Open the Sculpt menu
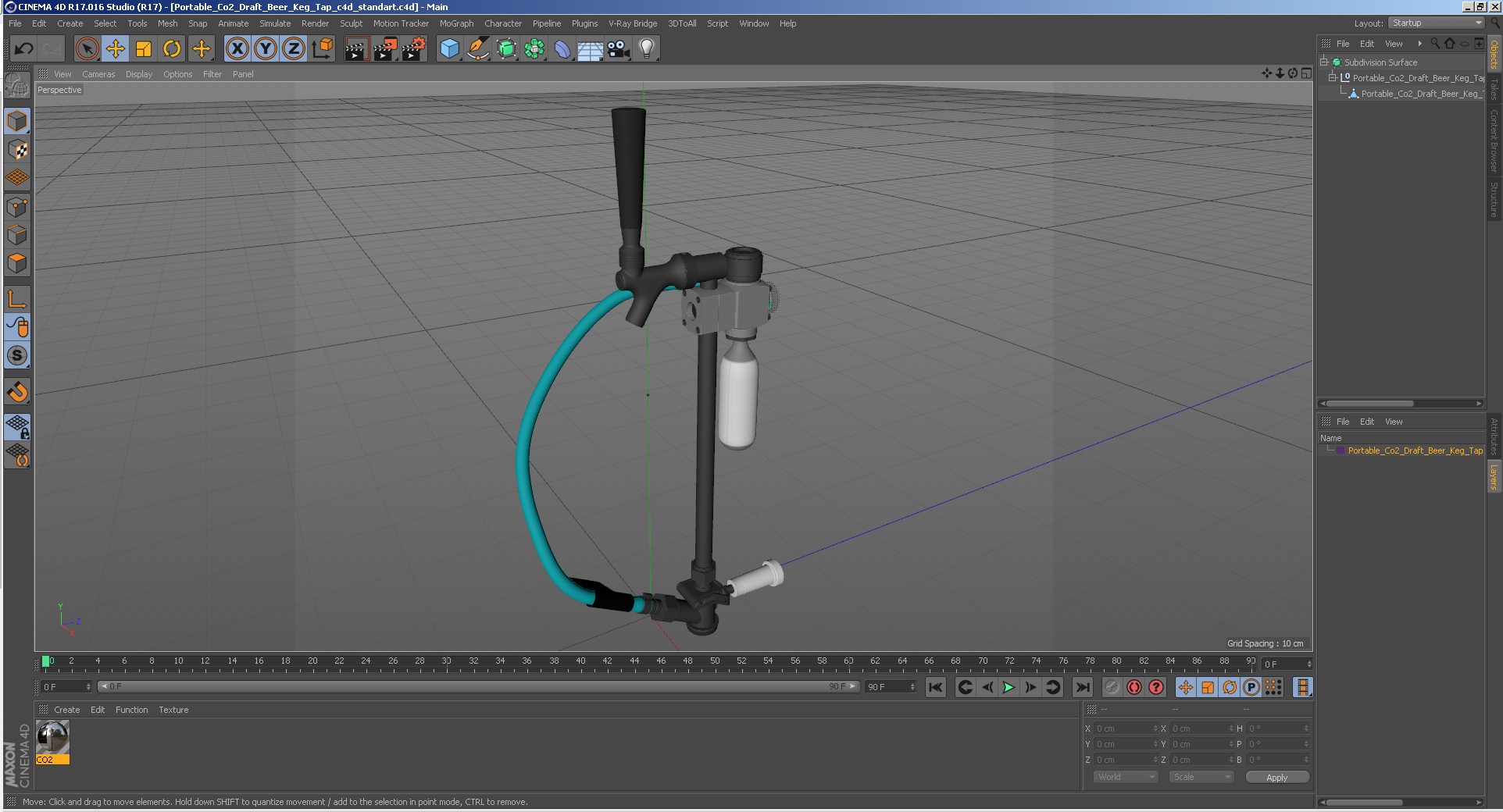This screenshot has width=1503, height=812. (x=351, y=23)
